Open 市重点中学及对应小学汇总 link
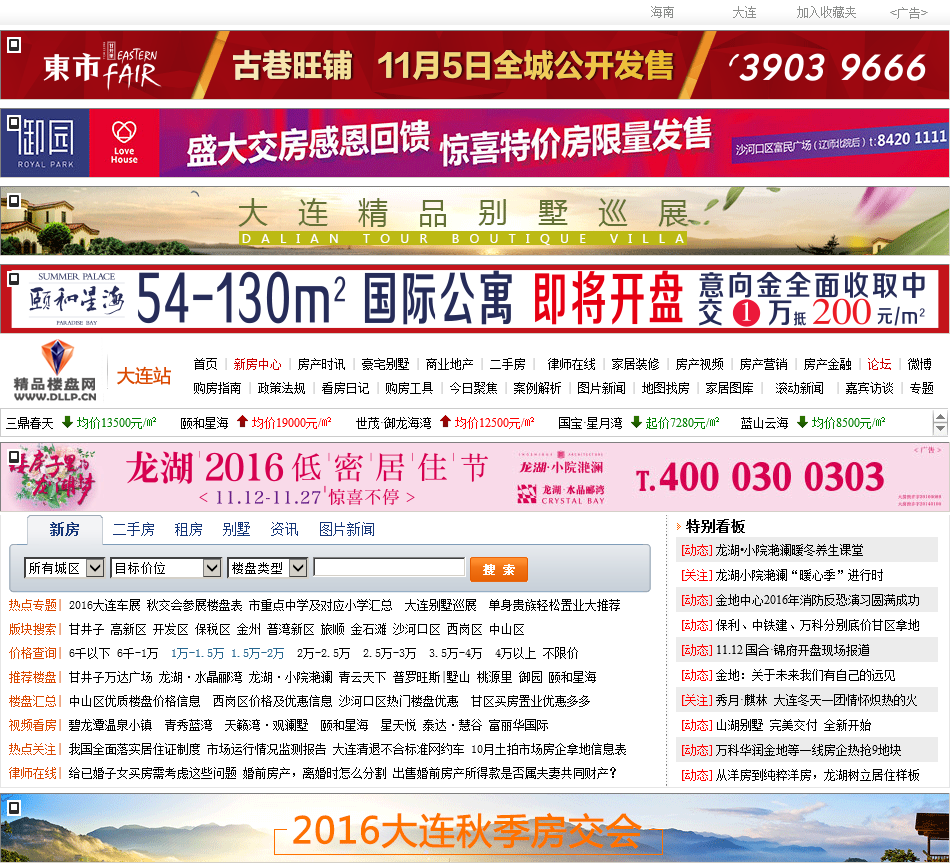The height and width of the screenshot is (864, 950). [321, 605]
